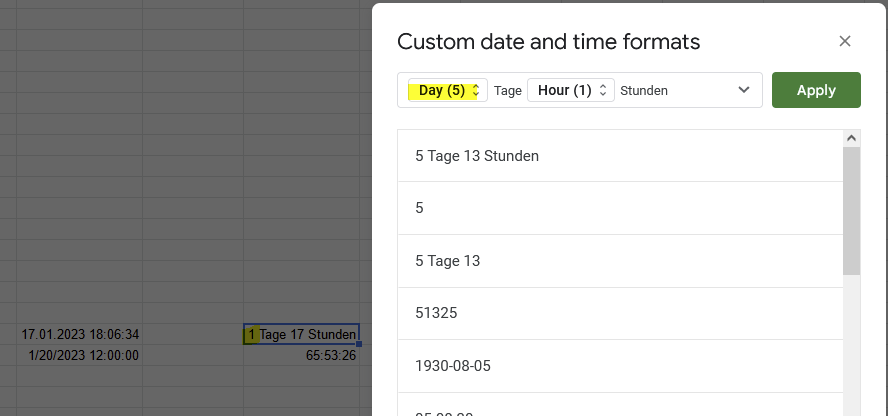Open the Day (5) token options

(442, 90)
